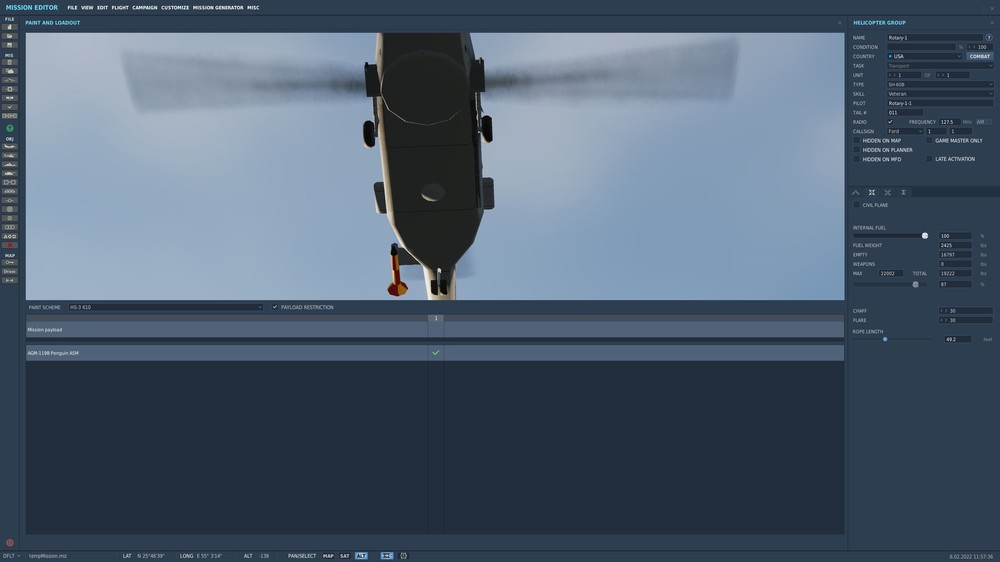Create a new mission from the FILE sidebar
This screenshot has width=1000, height=562.
pos(10,27)
